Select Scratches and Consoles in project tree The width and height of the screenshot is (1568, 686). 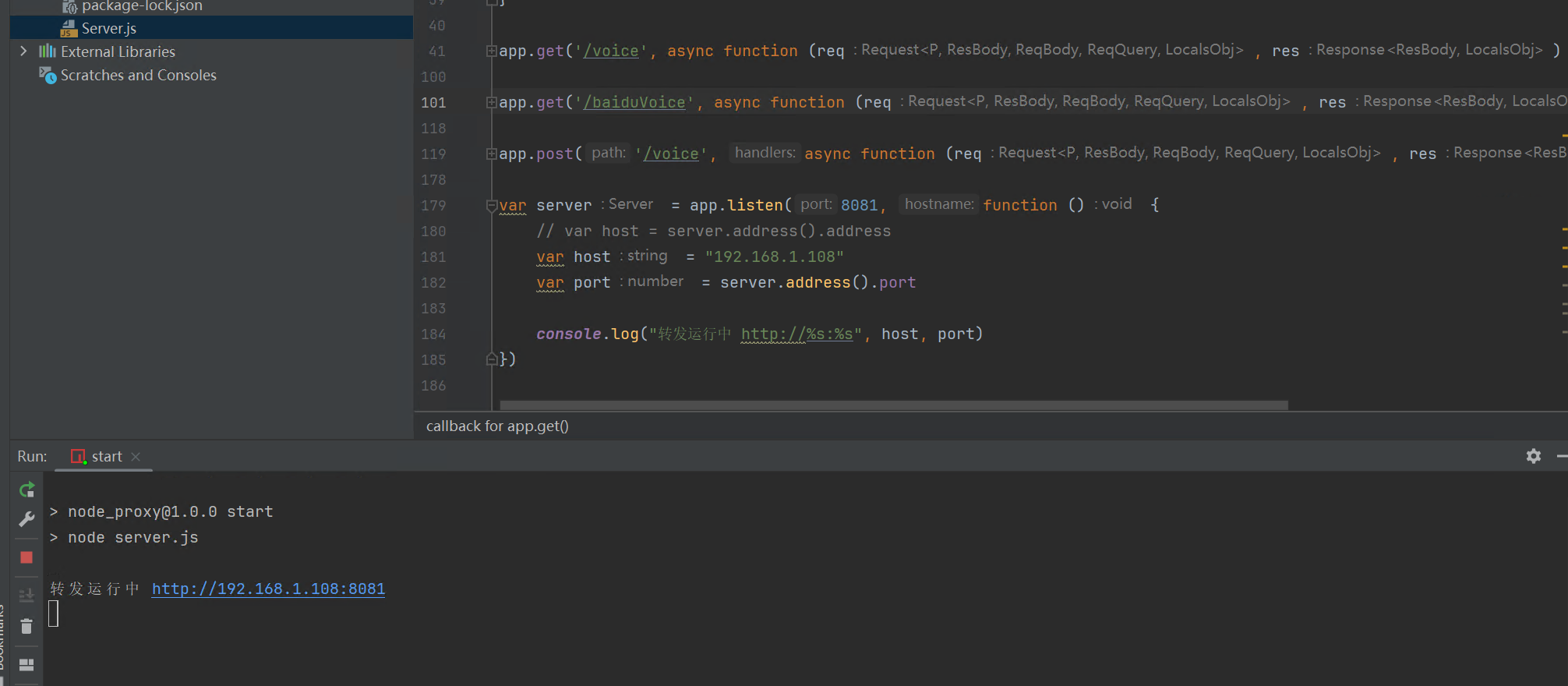138,75
